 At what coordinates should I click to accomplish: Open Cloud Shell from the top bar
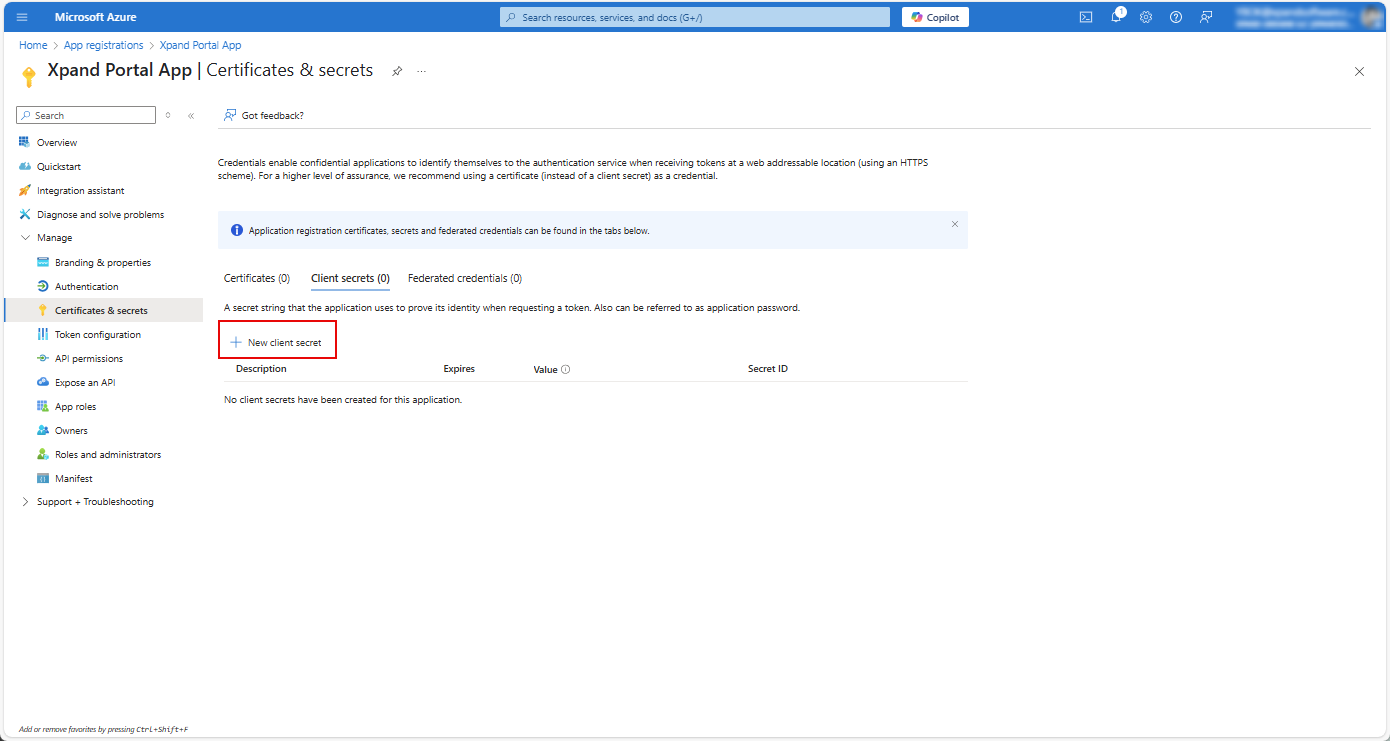[1086, 17]
